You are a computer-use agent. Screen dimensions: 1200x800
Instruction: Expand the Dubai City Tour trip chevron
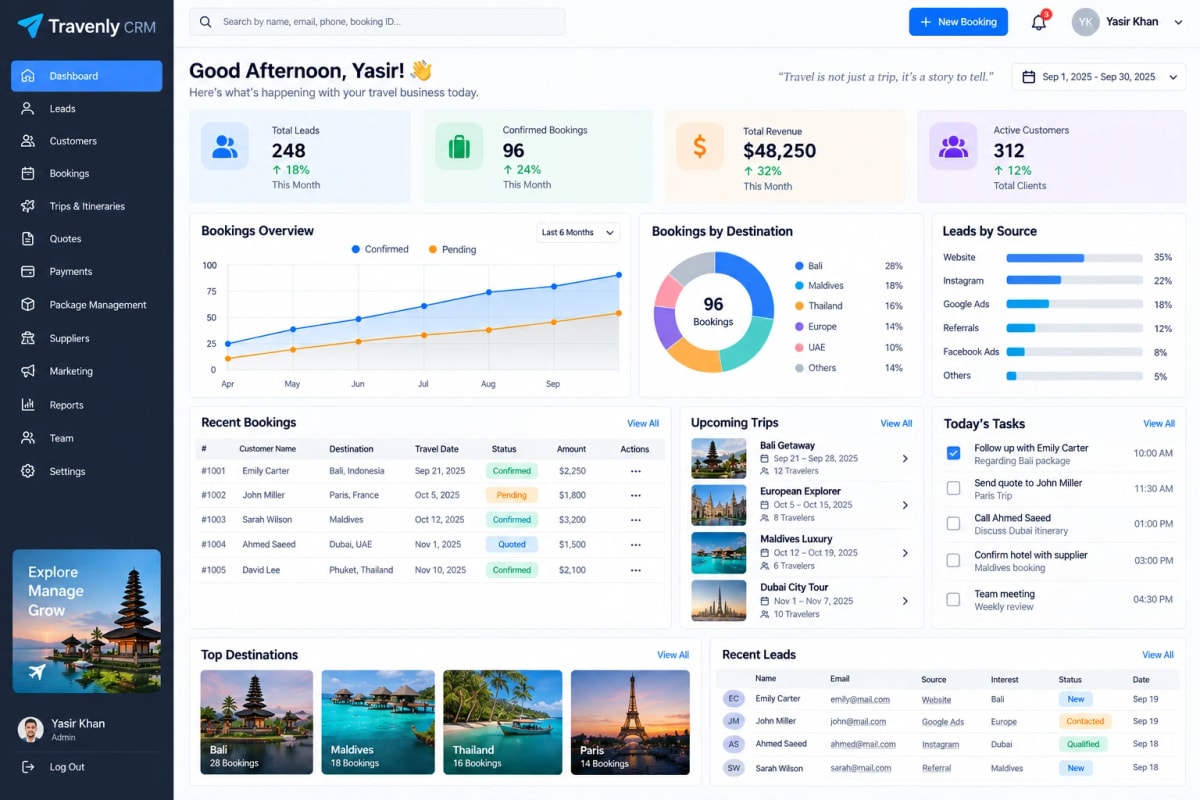click(905, 601)
